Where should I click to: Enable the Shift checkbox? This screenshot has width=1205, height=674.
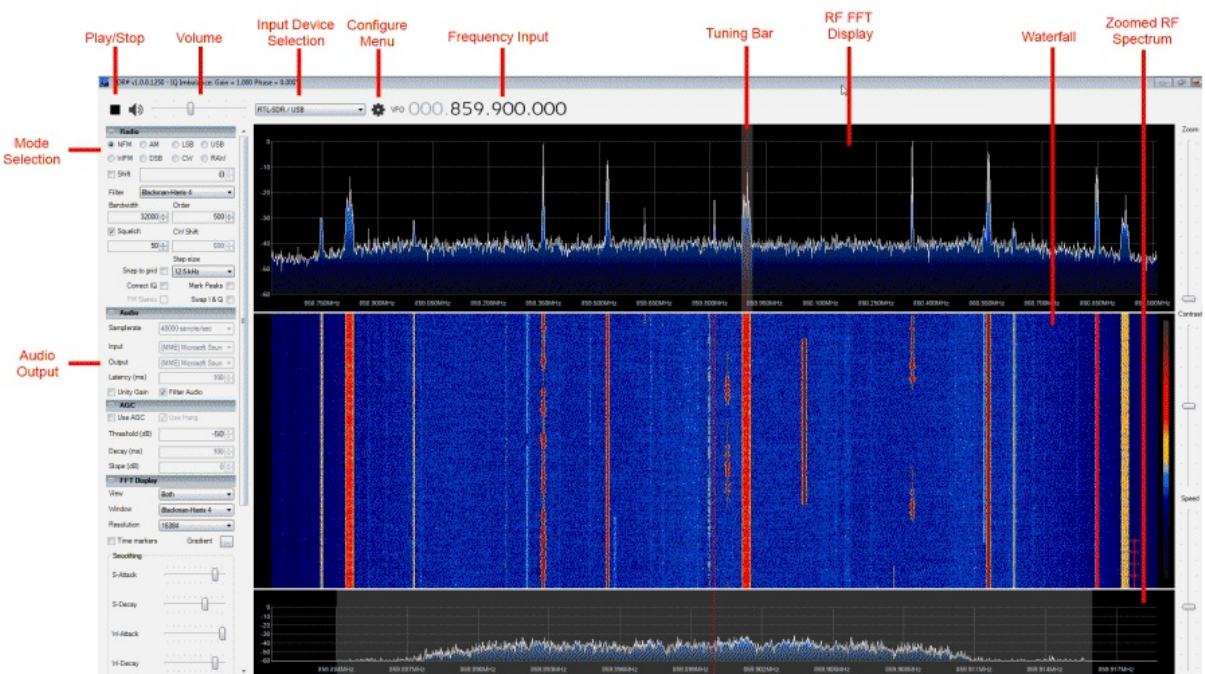click(111, 174)
